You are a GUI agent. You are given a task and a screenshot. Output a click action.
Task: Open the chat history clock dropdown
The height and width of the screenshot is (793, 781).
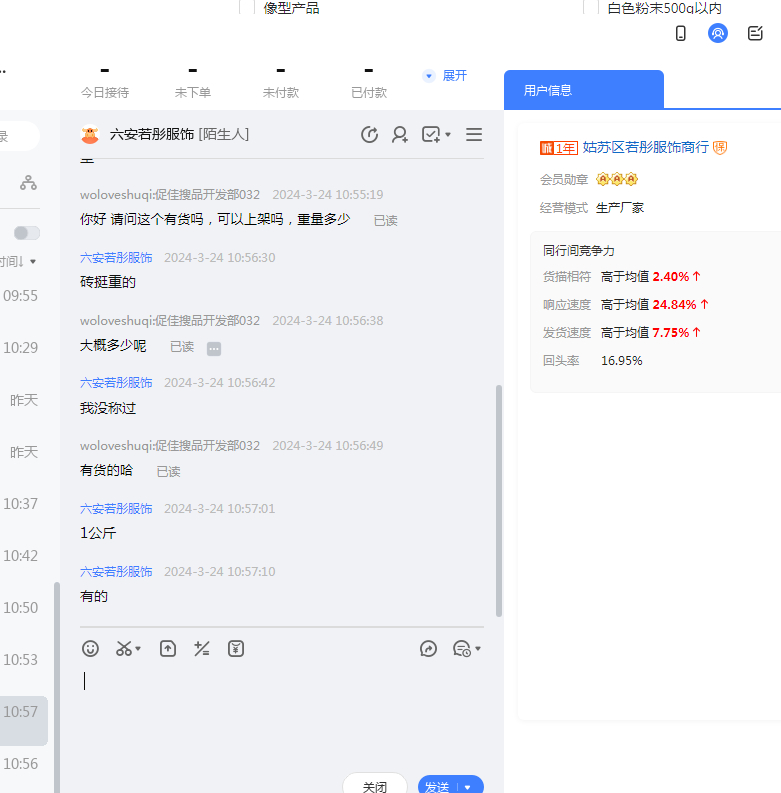pyautogui.click(x=467, y=649)
